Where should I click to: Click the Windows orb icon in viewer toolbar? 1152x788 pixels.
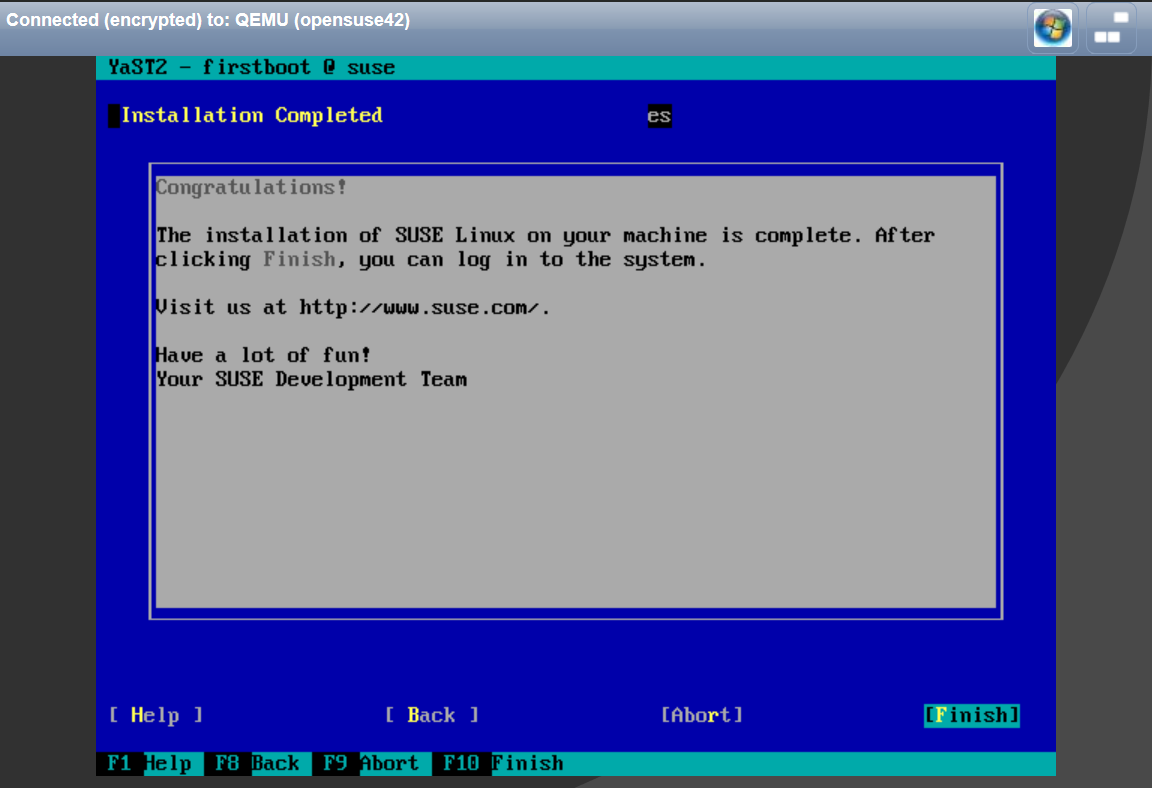[1052, 28]
